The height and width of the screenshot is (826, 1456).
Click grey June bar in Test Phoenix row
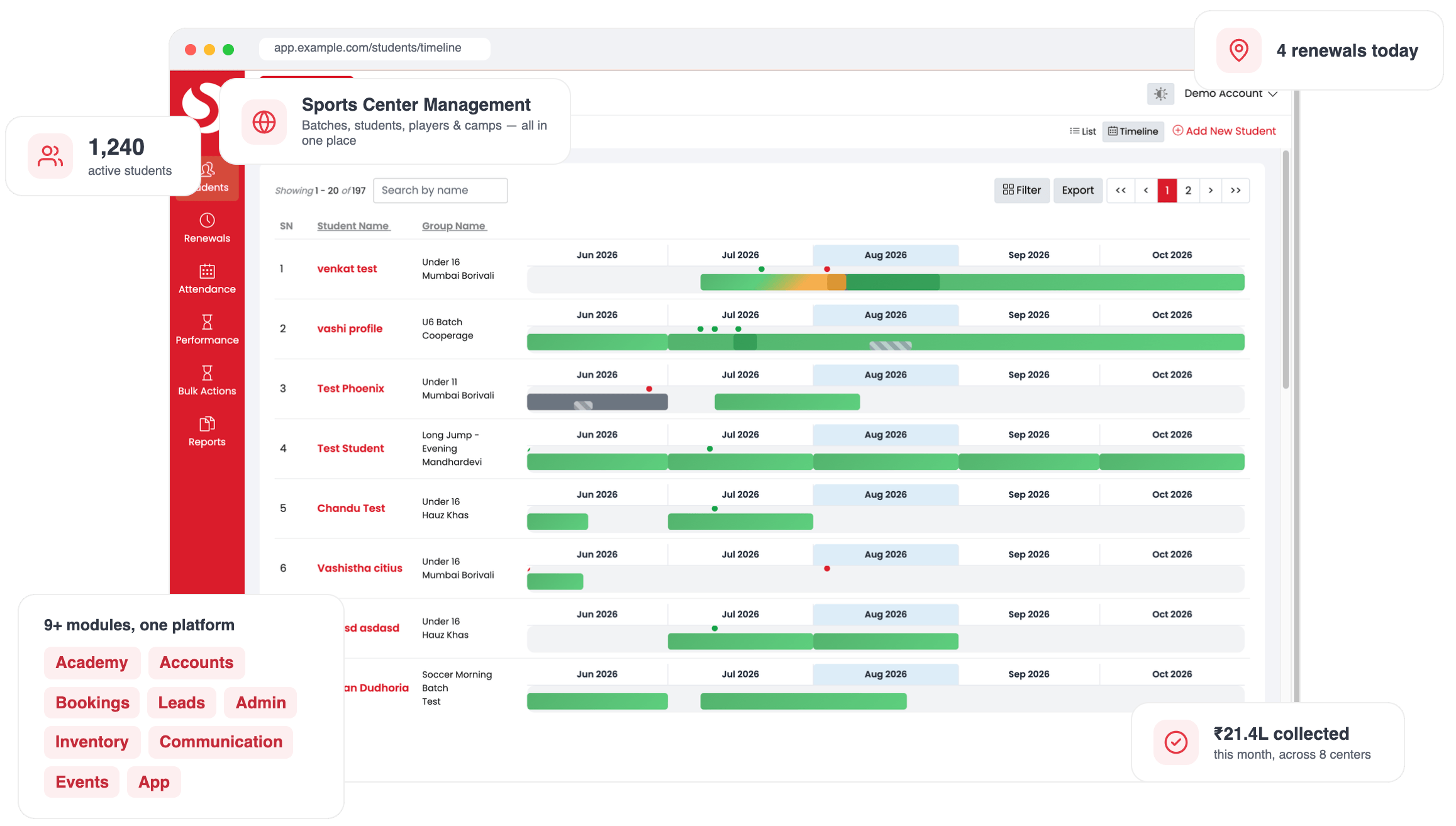click(597, 402)
